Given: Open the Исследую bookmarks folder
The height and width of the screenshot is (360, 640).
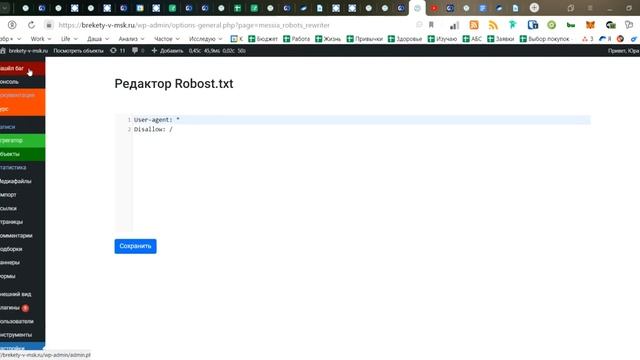Looking at the screenshot, I should tap(205, 39).
